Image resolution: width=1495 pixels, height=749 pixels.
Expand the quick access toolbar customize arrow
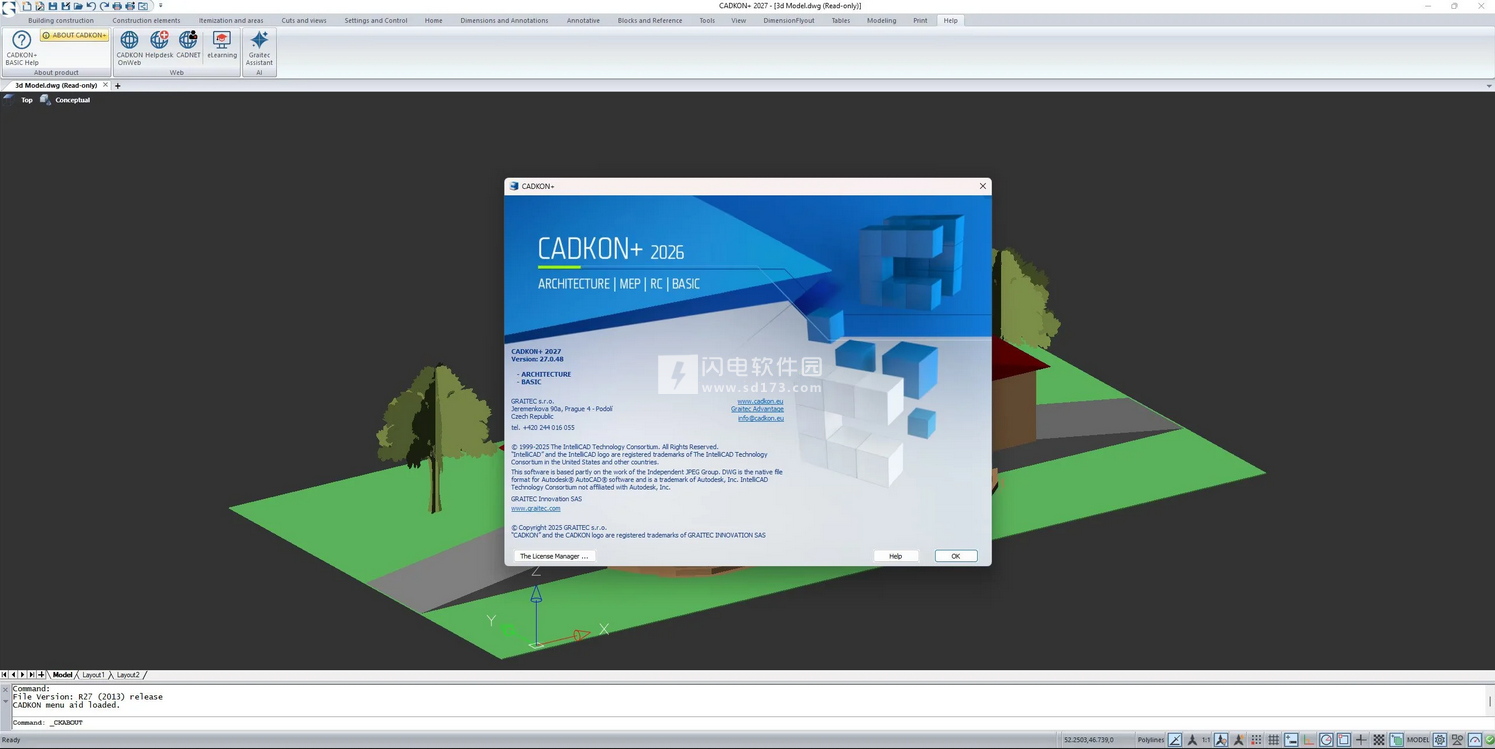[160, 6]
